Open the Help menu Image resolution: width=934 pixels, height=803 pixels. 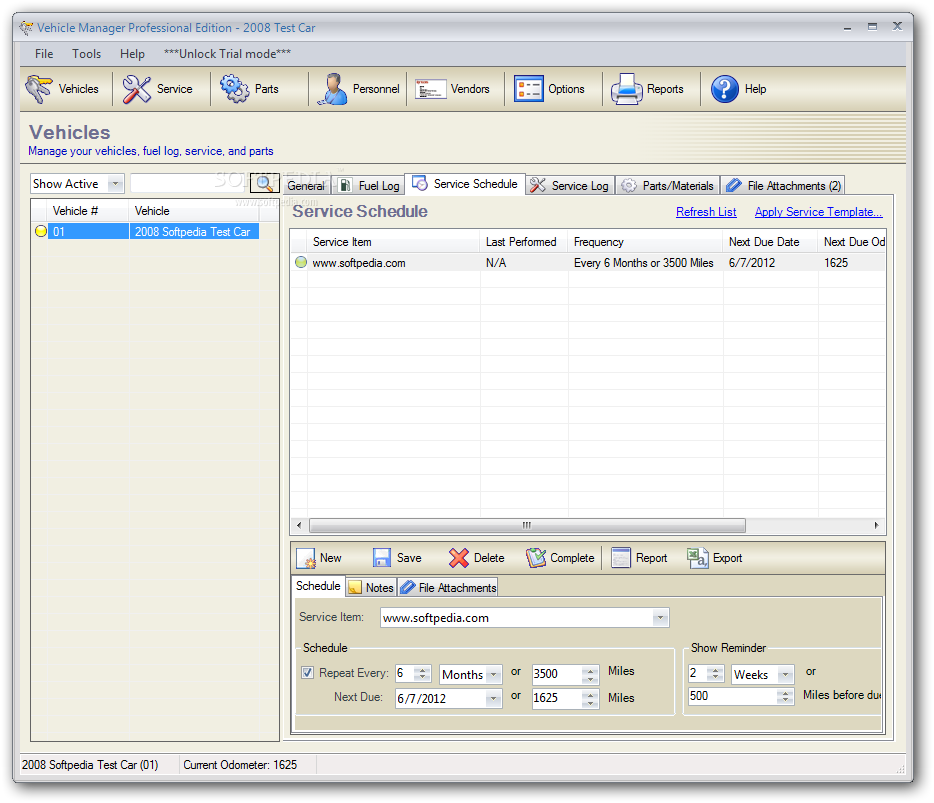pyautogui.click(x=132, y=54)
